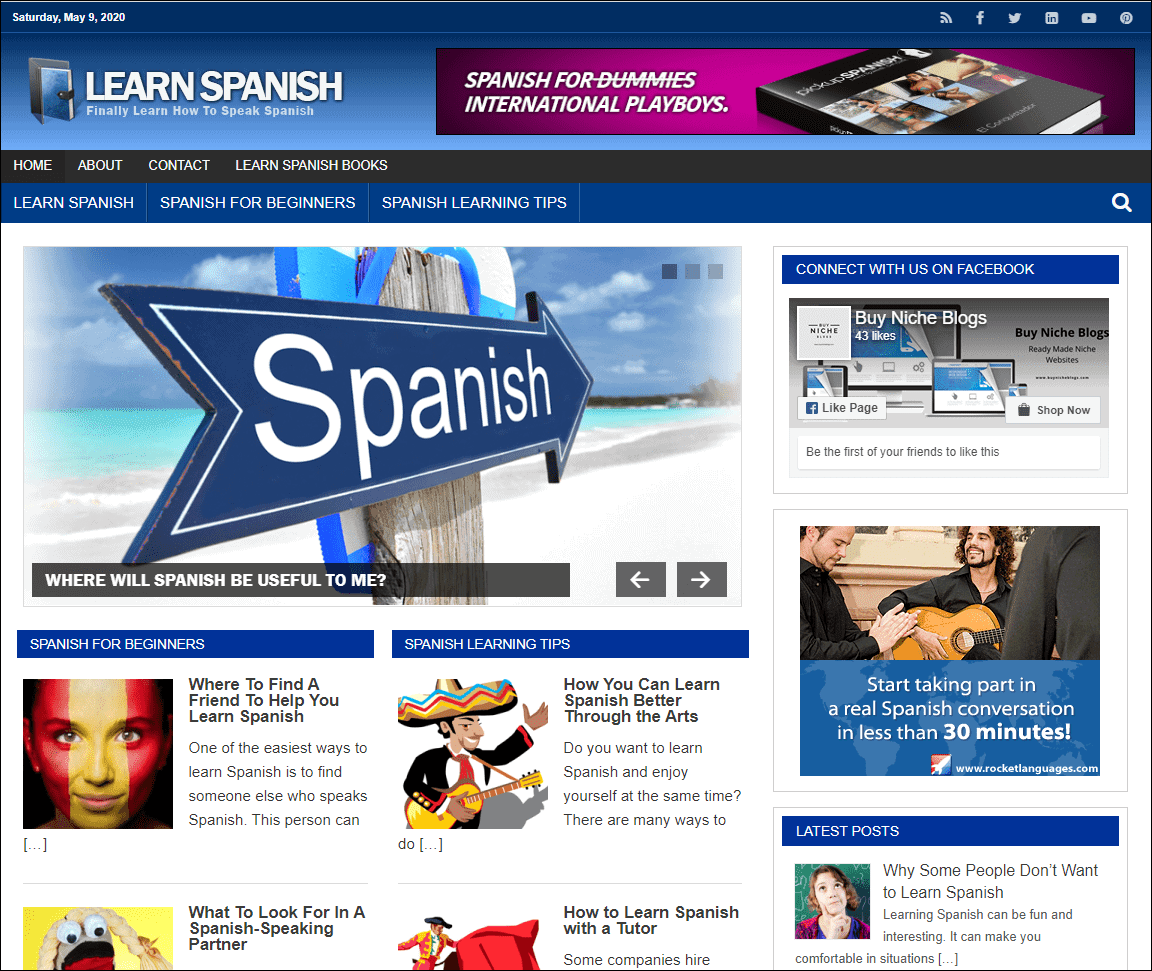The width and height of the screenshot is (1152, 971).
Task: Click Buy Niche Blogs profile picture
Action: click(x=824, y=333)
